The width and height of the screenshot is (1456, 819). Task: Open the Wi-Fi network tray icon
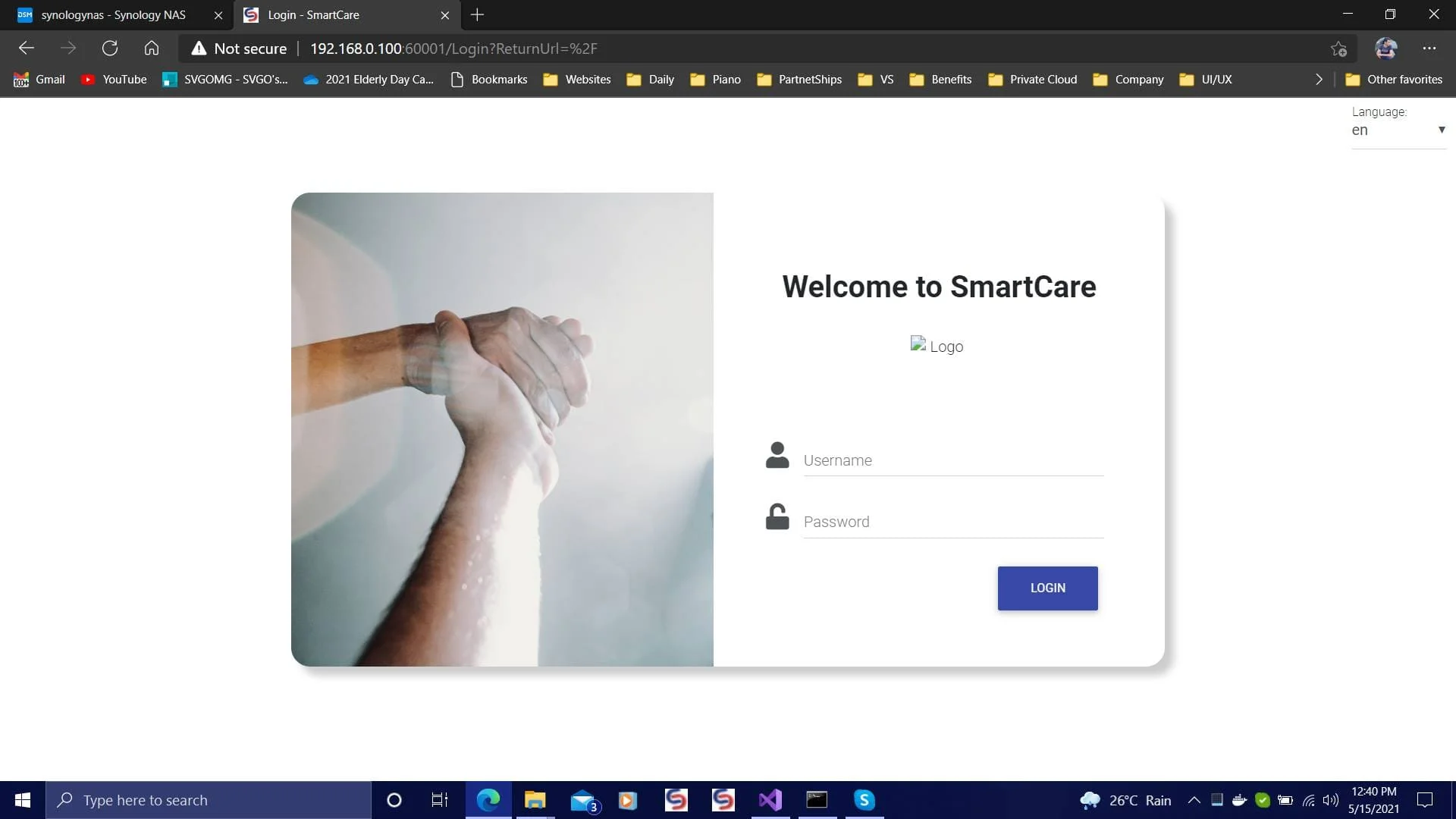[x=1309, y=800]
